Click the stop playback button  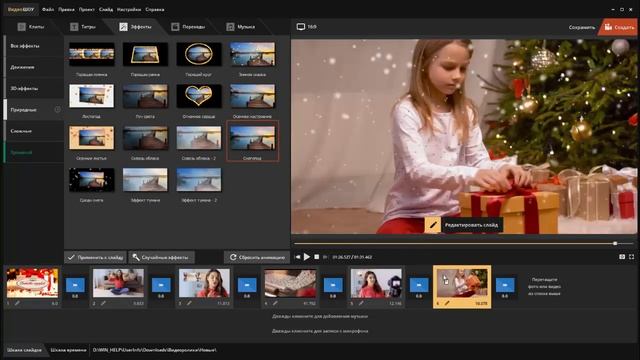click(316, 257)
